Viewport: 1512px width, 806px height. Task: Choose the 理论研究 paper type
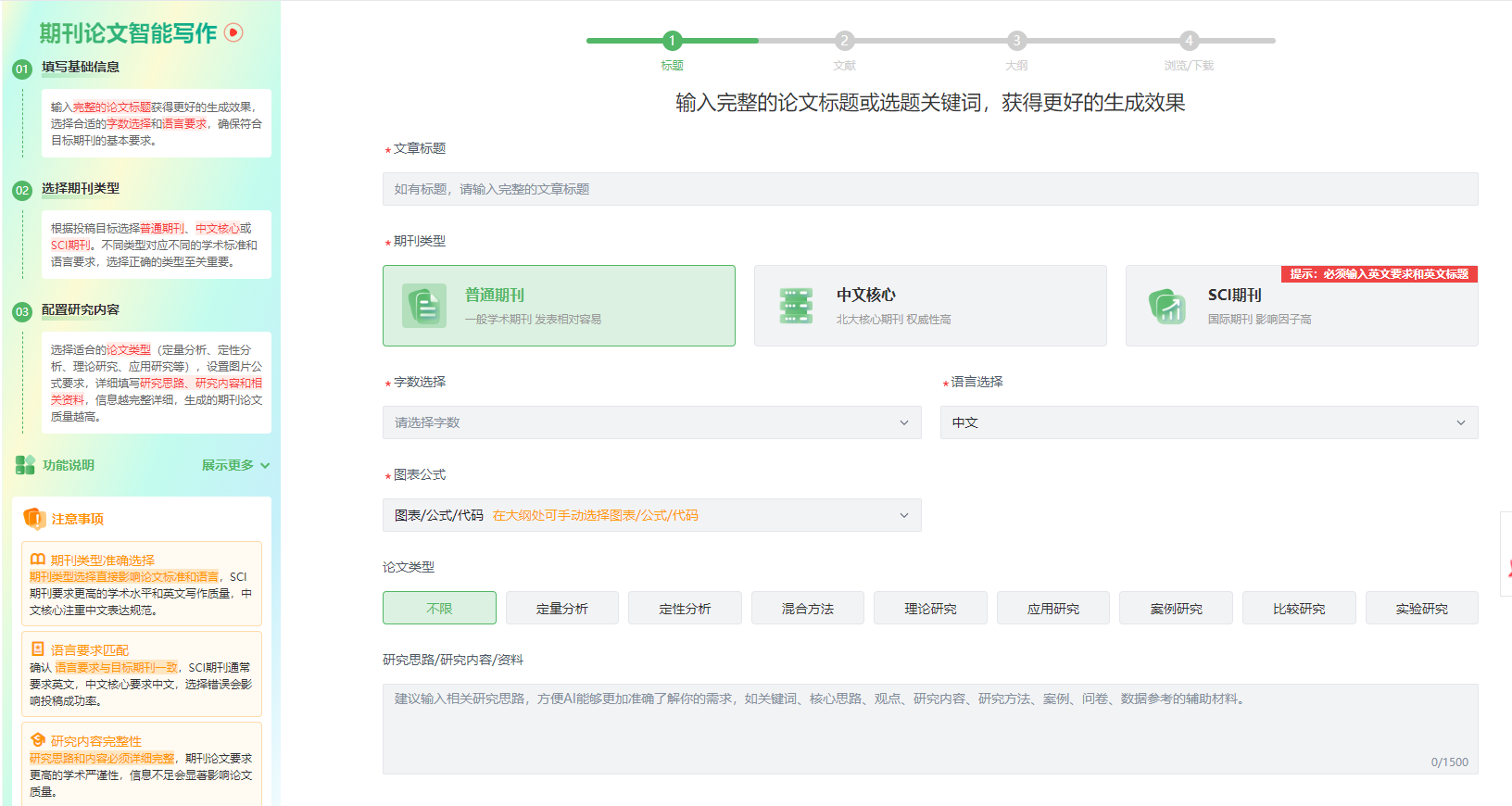(930, 608)
